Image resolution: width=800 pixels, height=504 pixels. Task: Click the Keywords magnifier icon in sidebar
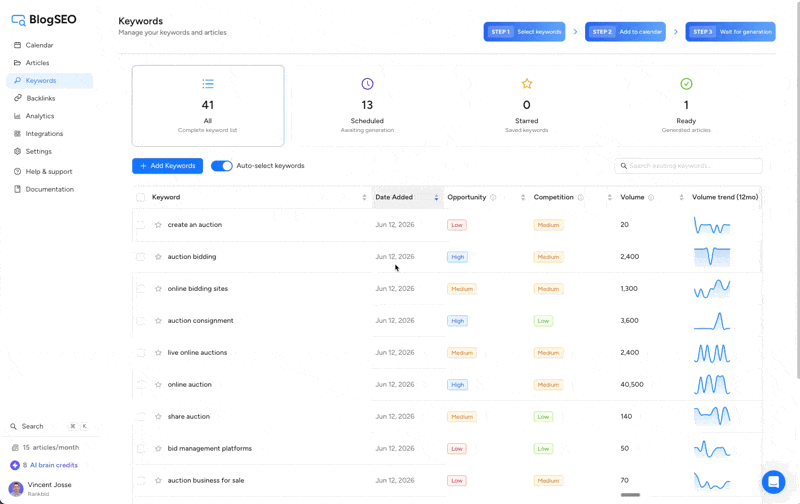(17, 81)
